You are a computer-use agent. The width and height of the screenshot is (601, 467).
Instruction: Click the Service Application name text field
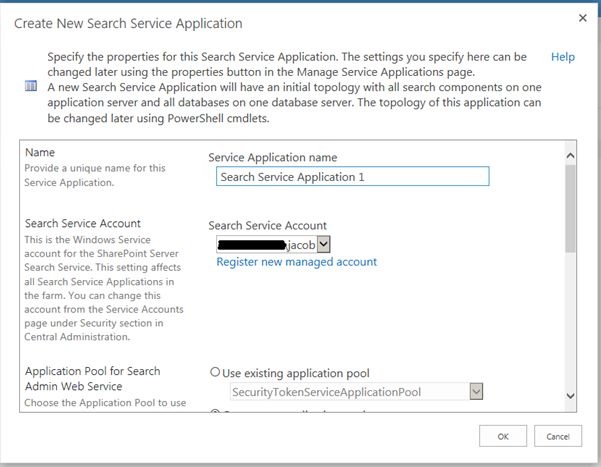tap(353, 176)
